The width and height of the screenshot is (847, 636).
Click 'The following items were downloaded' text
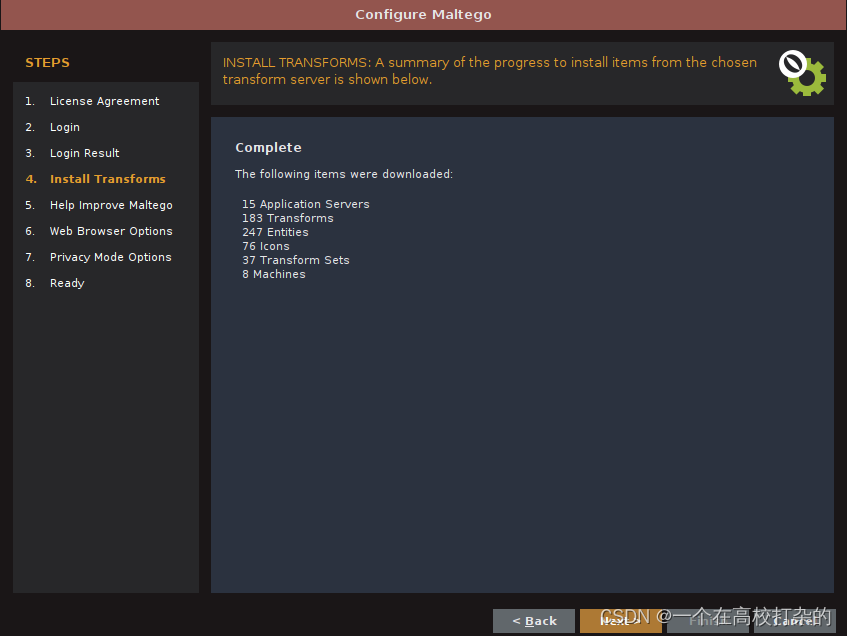click(344, 174)
